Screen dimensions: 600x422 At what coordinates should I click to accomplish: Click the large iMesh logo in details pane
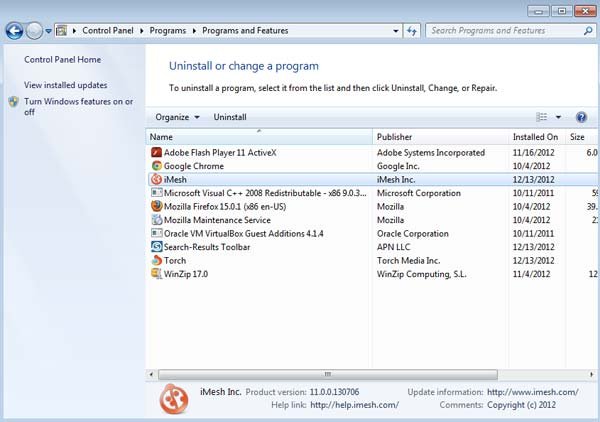click(x=173, y=399)
